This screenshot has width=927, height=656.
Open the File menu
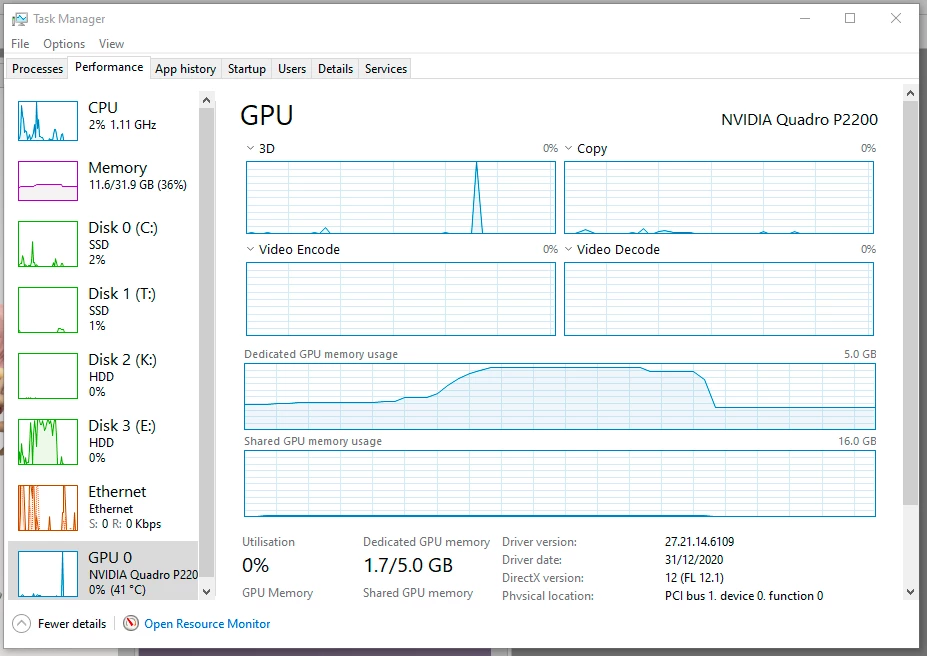(20, 44)
